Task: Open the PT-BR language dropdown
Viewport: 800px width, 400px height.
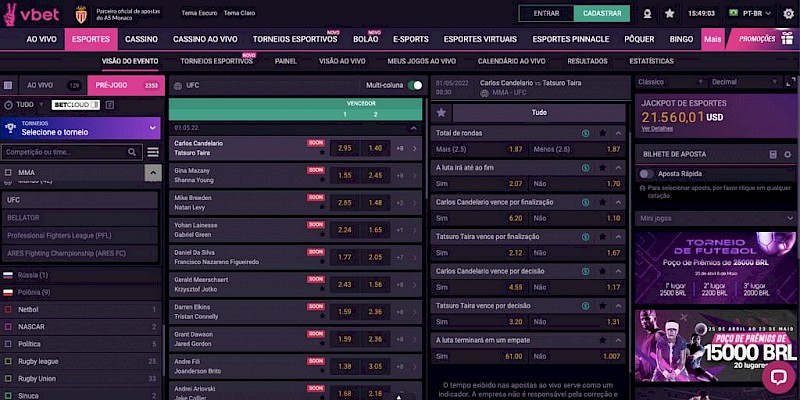Action: pos(750,13)
